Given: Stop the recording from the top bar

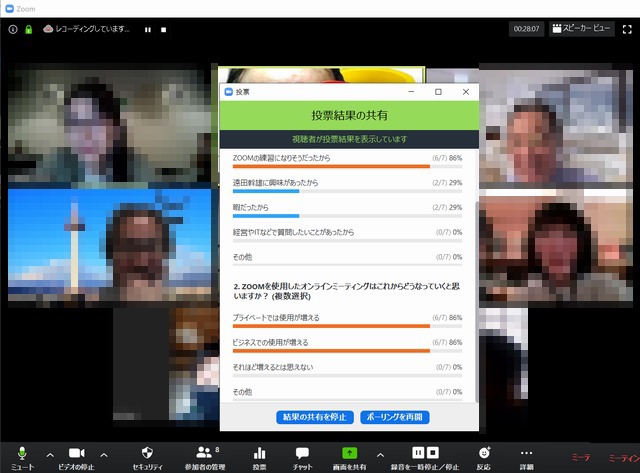Looking at the screenshot, I should [163, 30].
